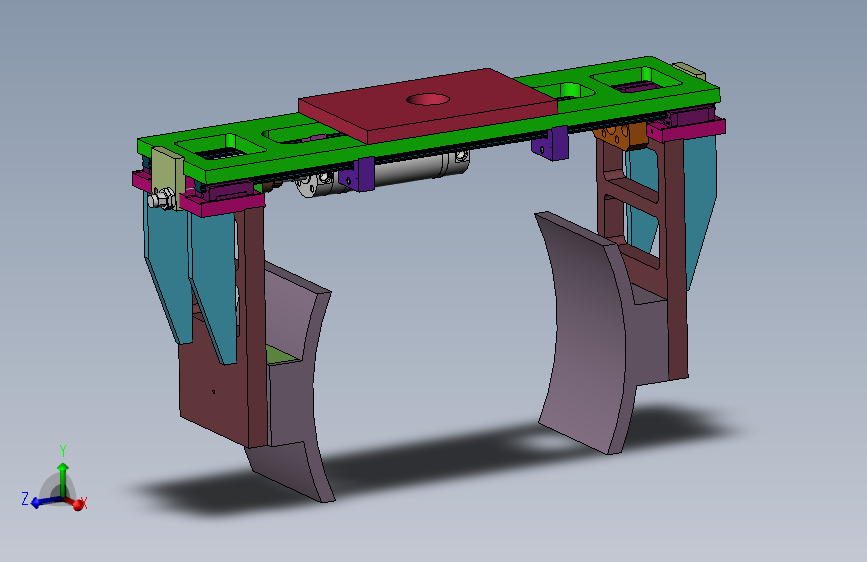Select the square cutout at the left beam end

tap(220, 148)
